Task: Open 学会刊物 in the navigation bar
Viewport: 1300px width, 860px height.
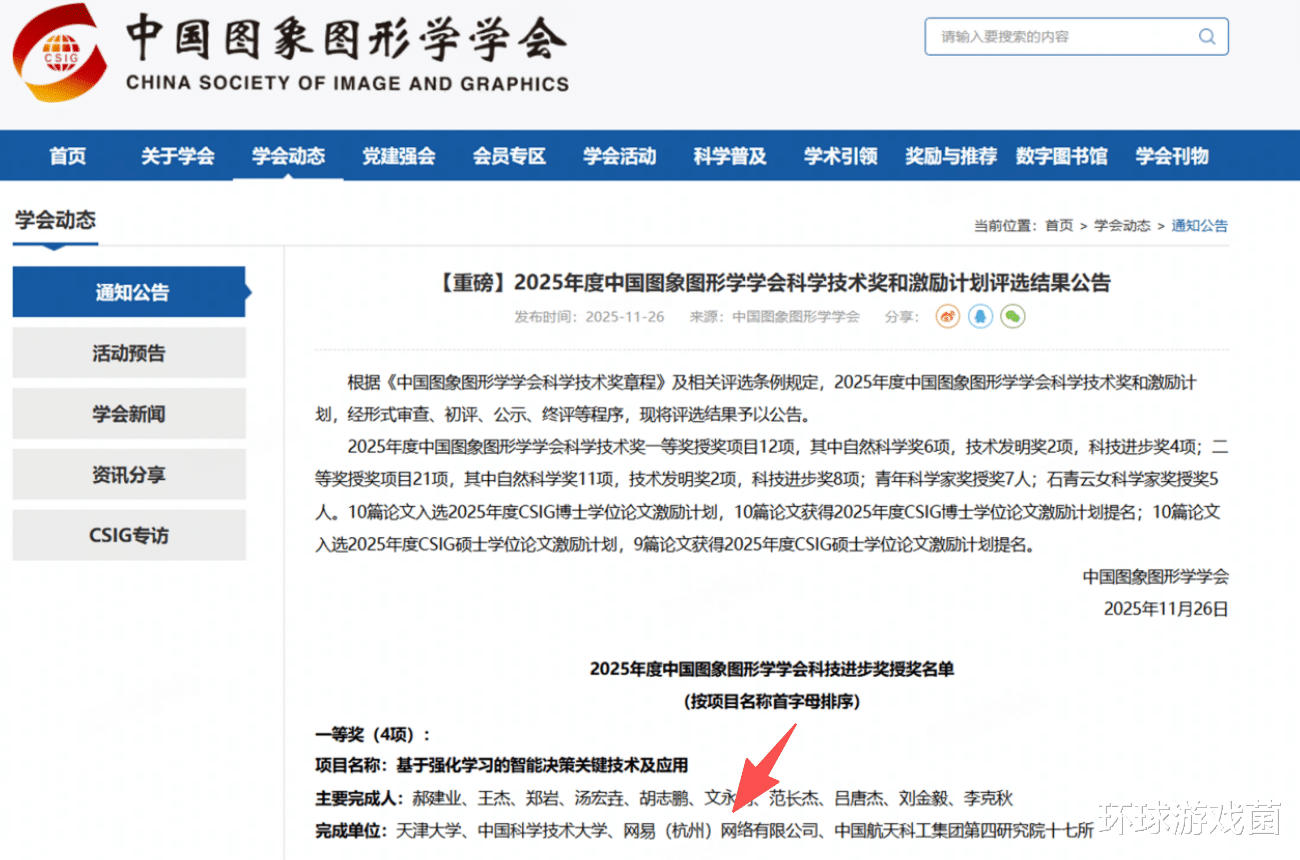Action: 1172,156
